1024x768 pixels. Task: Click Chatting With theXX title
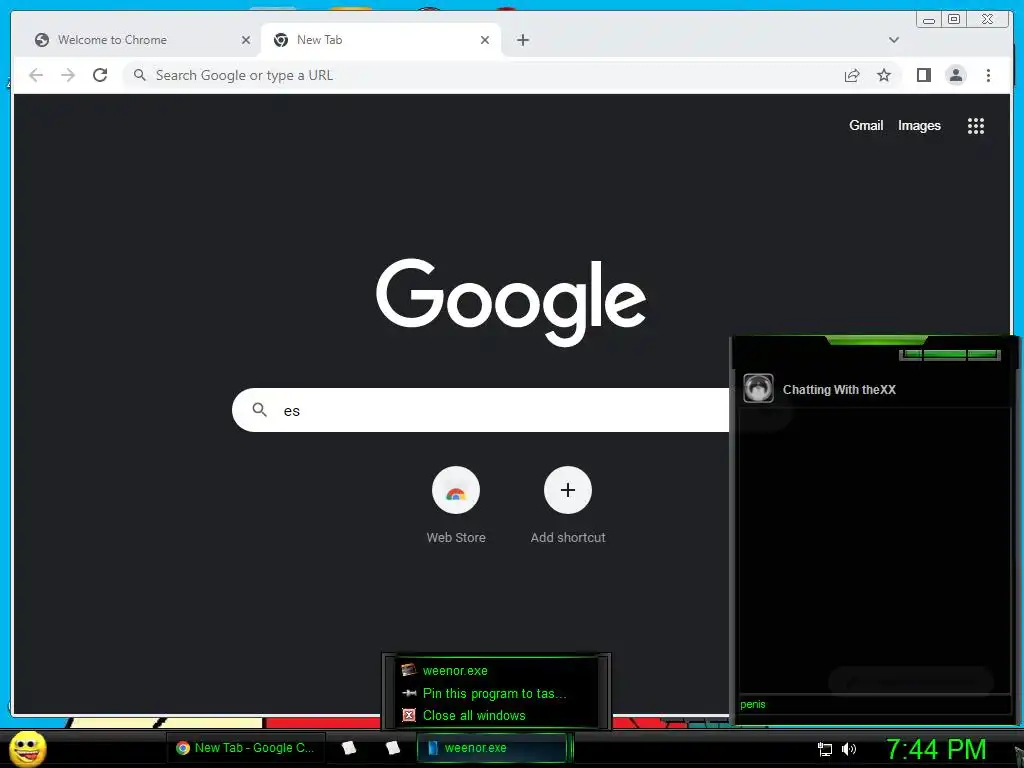point(839,390)
